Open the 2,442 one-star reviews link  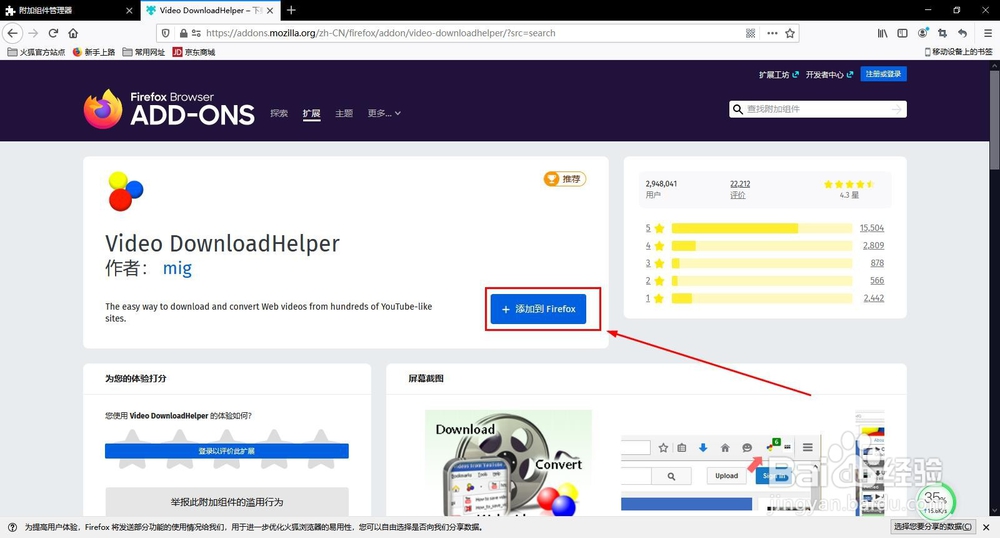873,298
